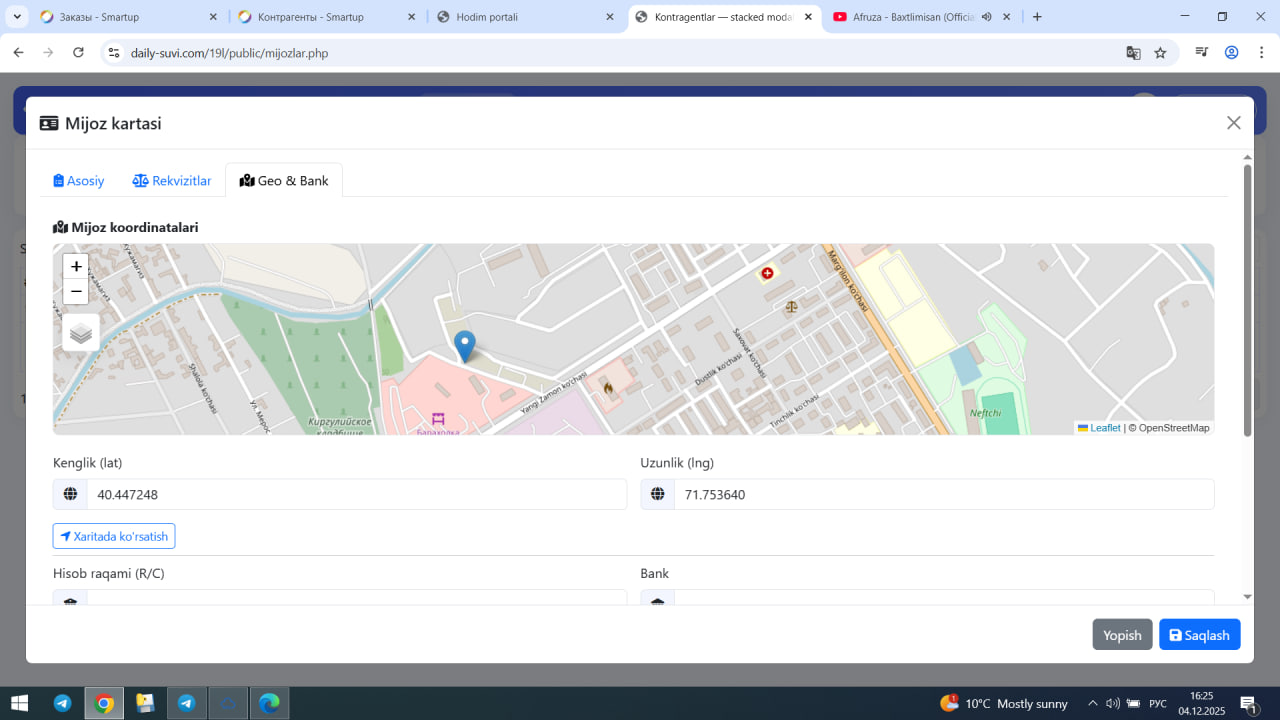1280x720 pixels.
Task: Click the modal's vertical scrollbar
Action: (1247, 300)
